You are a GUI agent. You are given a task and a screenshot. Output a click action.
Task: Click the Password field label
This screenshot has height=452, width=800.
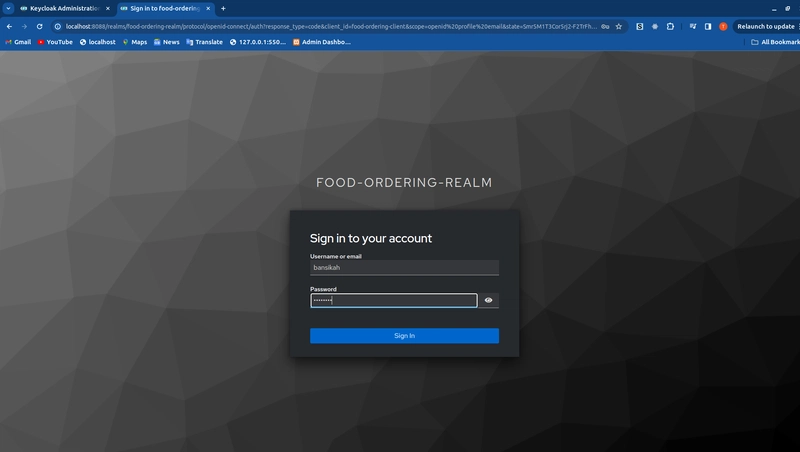point(323,289)
